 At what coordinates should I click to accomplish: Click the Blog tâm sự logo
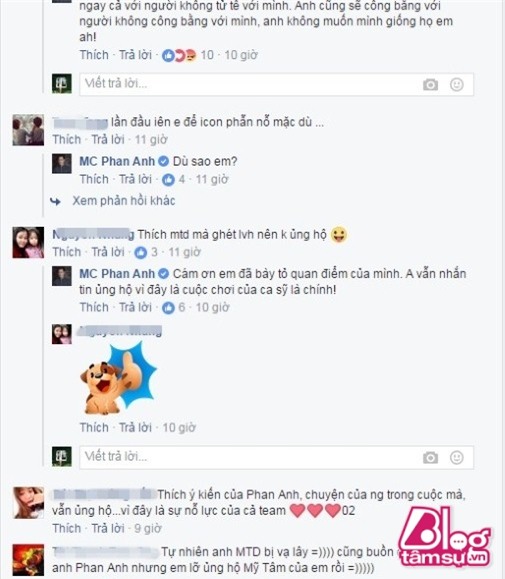(444, 537)
